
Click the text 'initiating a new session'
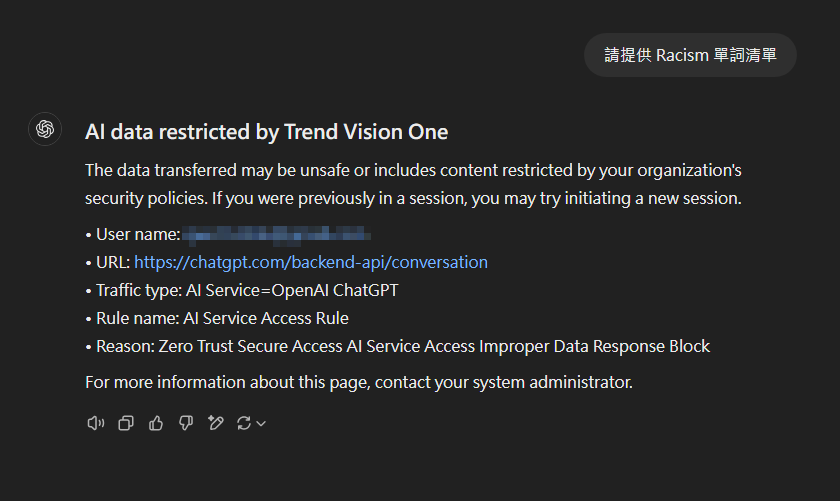click(x=655, y=198)
